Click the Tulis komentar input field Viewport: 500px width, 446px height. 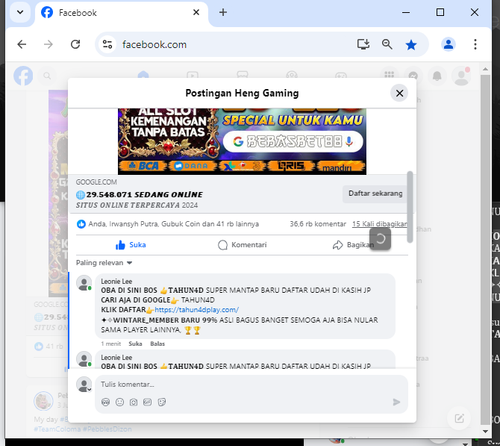point(251,384)
